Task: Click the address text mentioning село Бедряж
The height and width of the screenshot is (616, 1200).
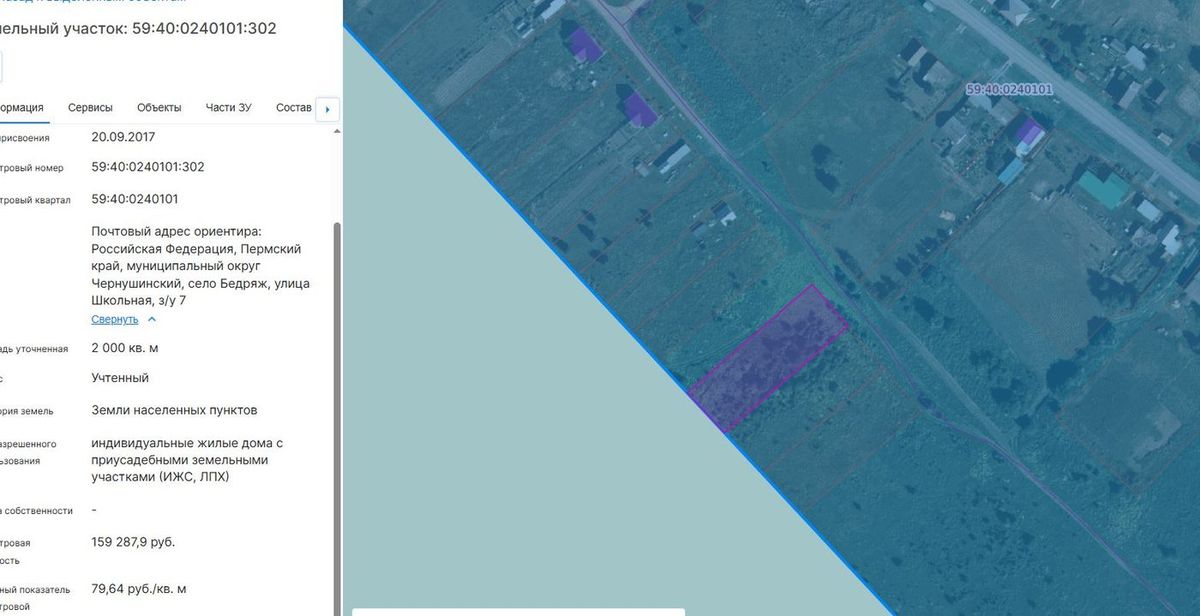Action: [x=200, y=266]
